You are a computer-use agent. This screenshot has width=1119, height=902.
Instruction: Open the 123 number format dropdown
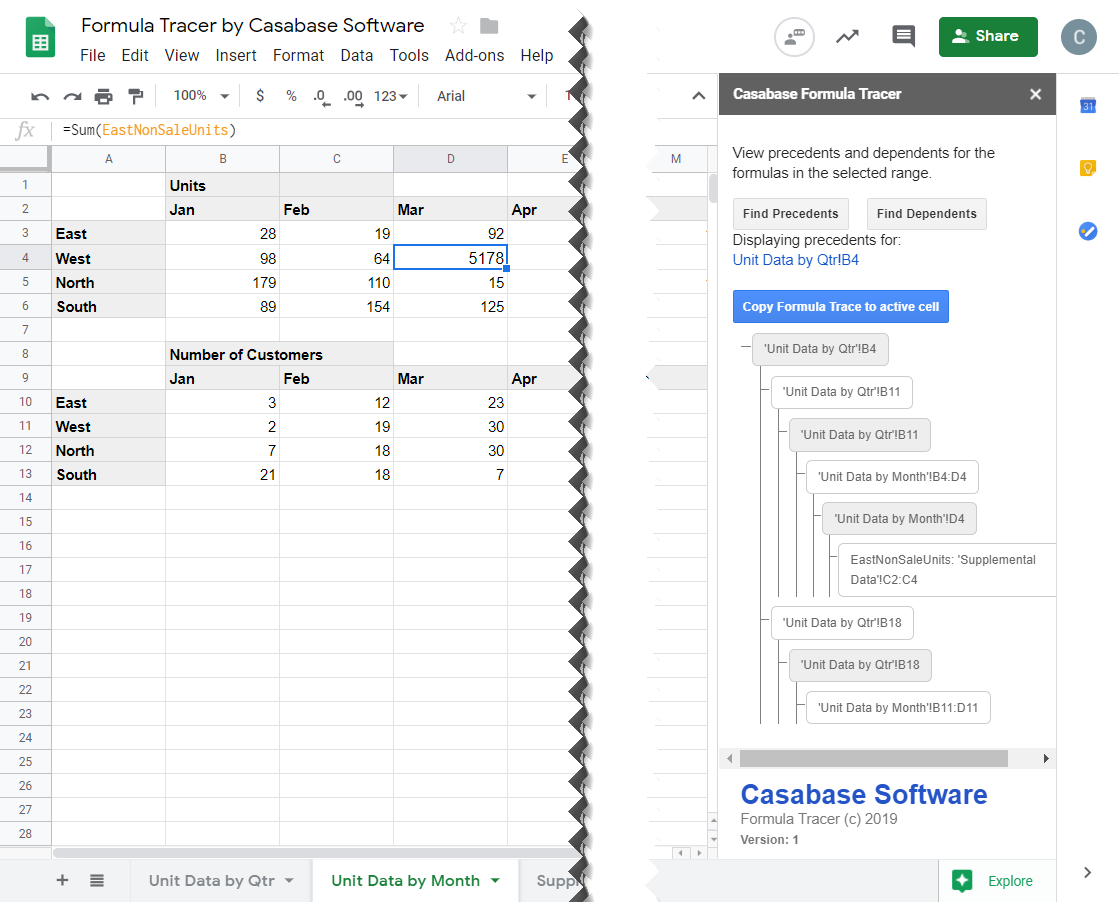click(390, 96)
